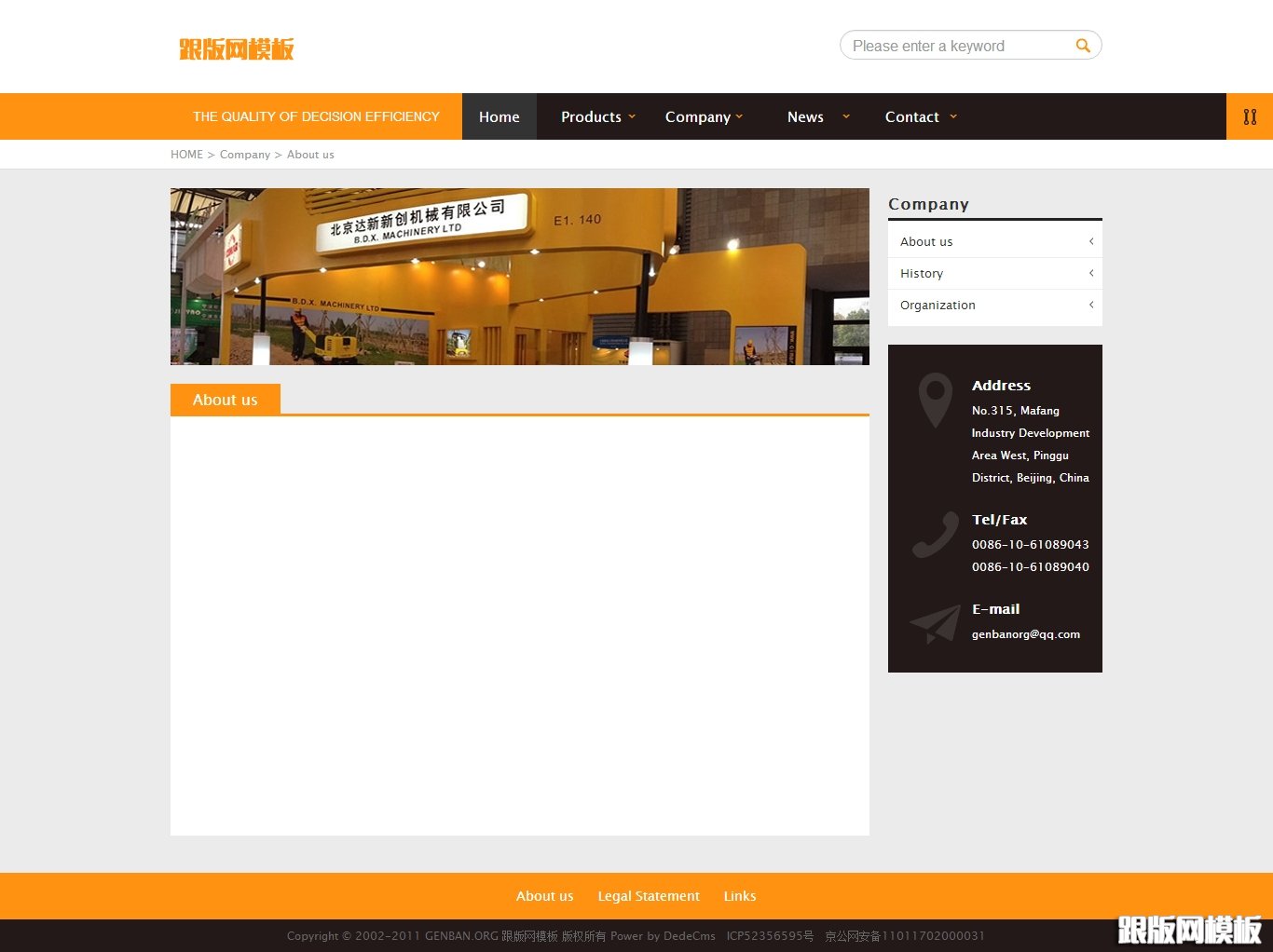Open Organization in the Company sidebar
Screen dimensions: 1273x952
pyautogui.click(x=995, y=305)
